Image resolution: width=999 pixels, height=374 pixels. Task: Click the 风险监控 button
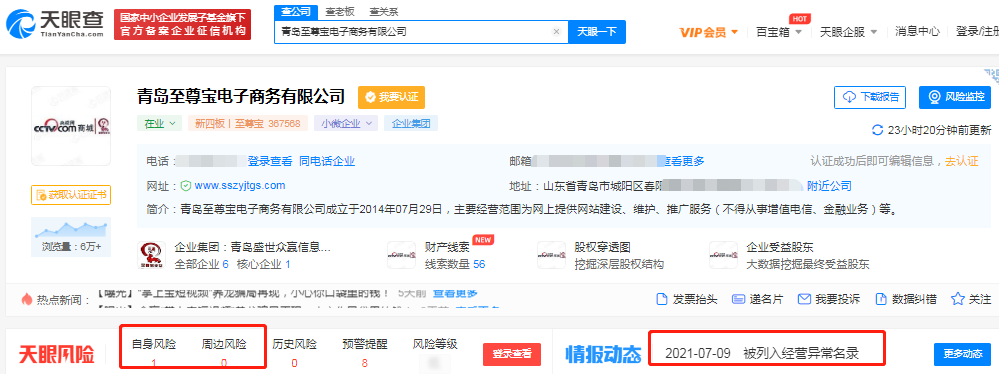[955, 97]
